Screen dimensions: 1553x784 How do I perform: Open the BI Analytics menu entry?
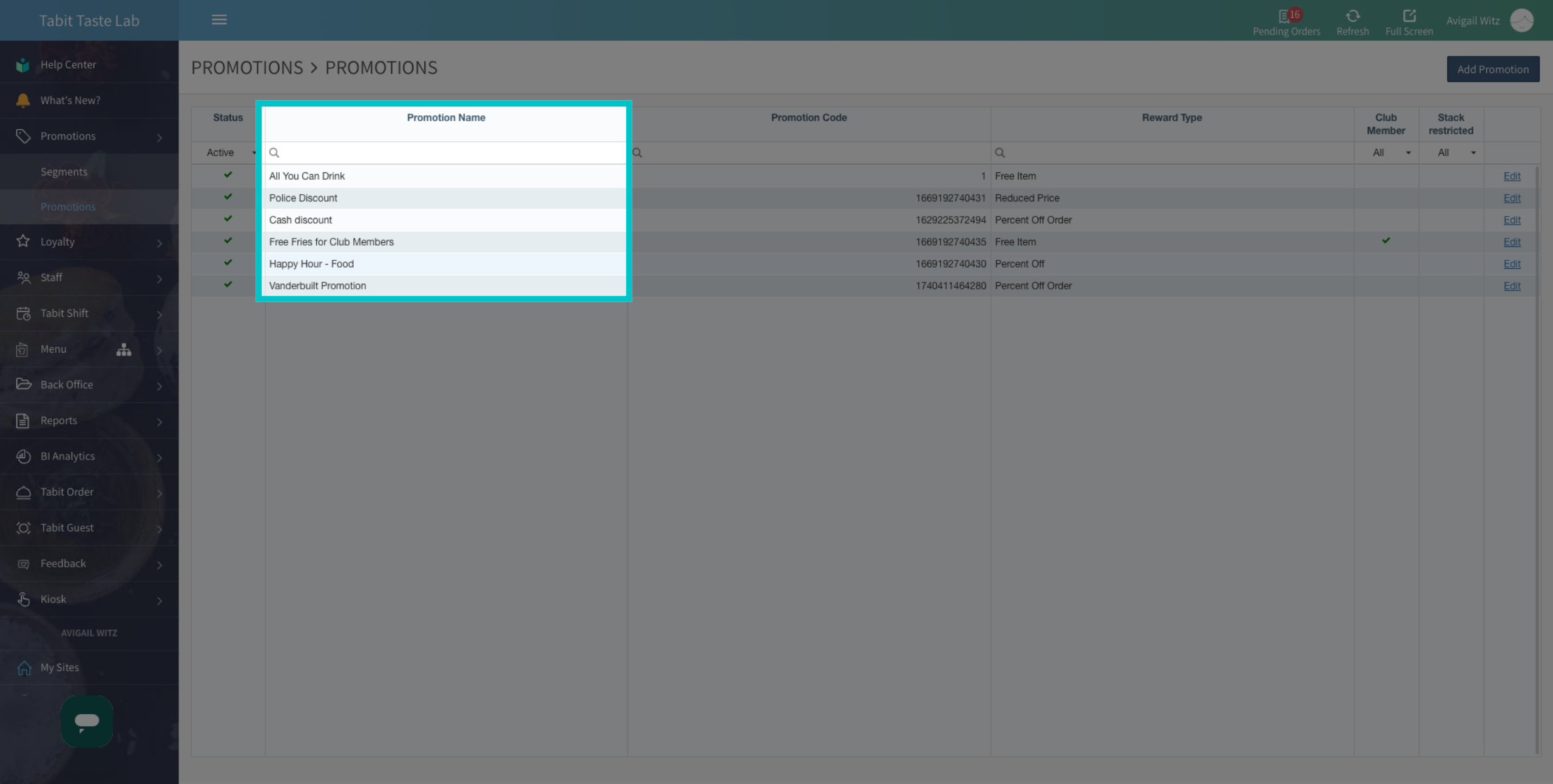point(89,456)
